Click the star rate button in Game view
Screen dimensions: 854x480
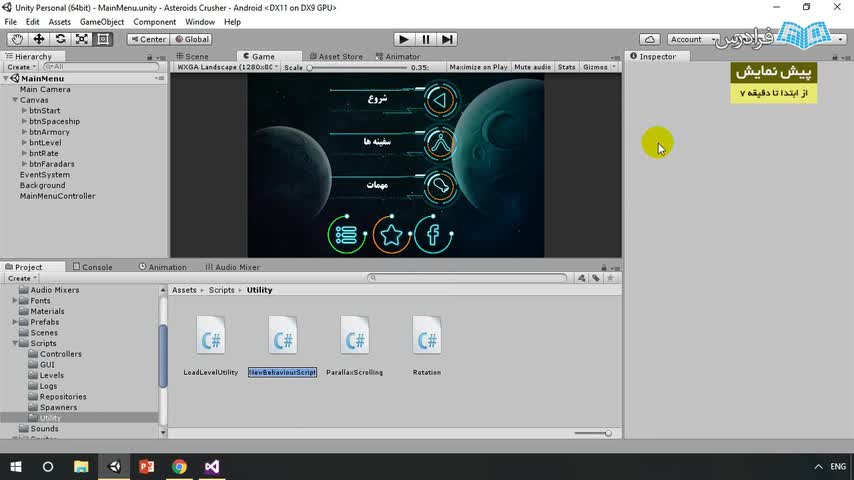tap(391, 235)
